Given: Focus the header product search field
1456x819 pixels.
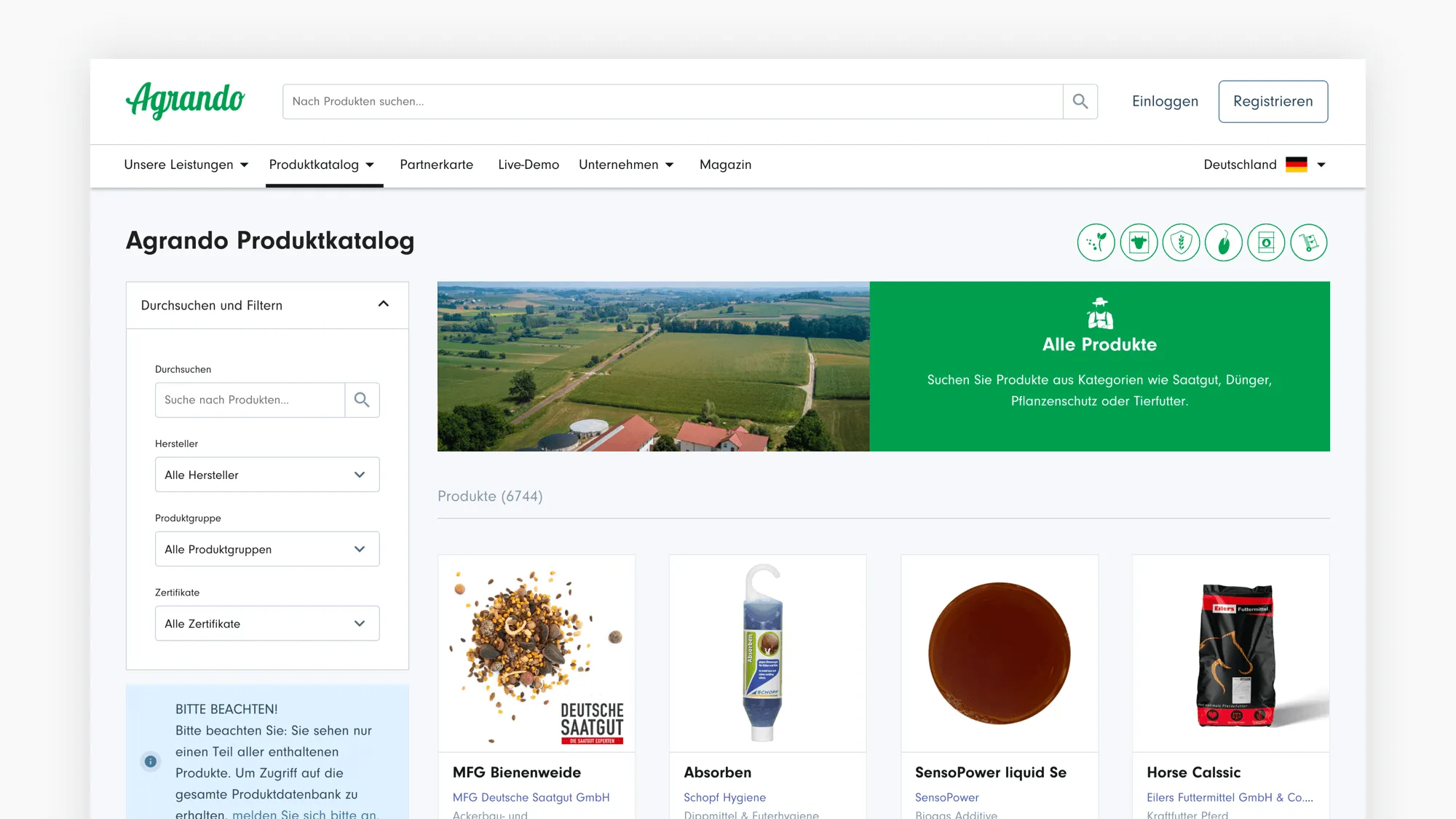Looking at the screenshot, I should [673, 101].
